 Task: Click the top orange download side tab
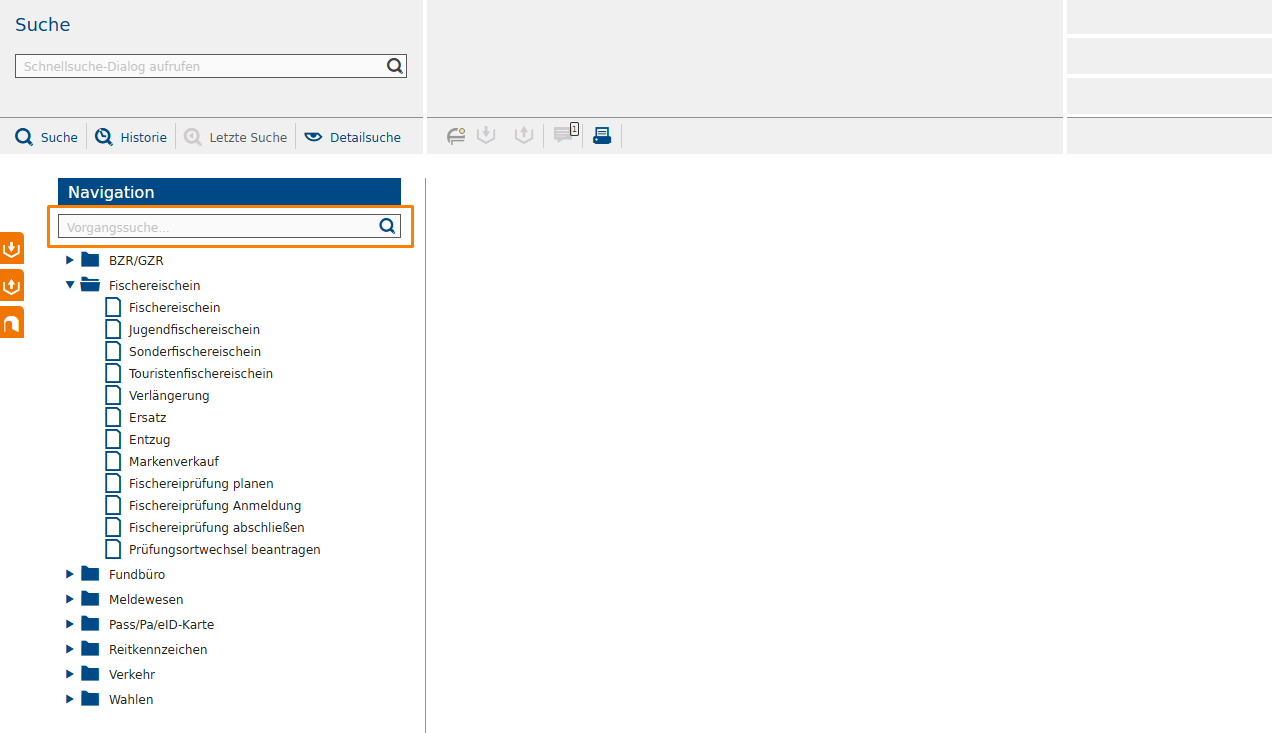point(12,248)
